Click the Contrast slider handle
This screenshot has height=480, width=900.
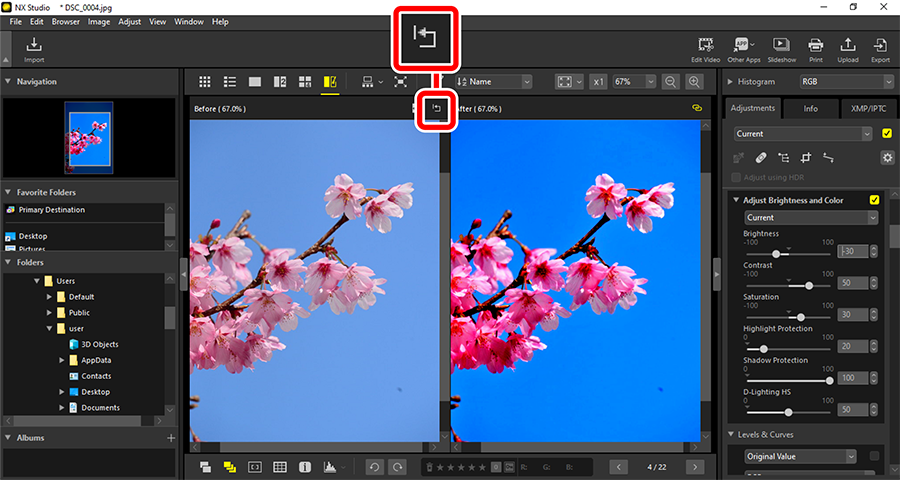pyautogui.click(x=809, y=285)
